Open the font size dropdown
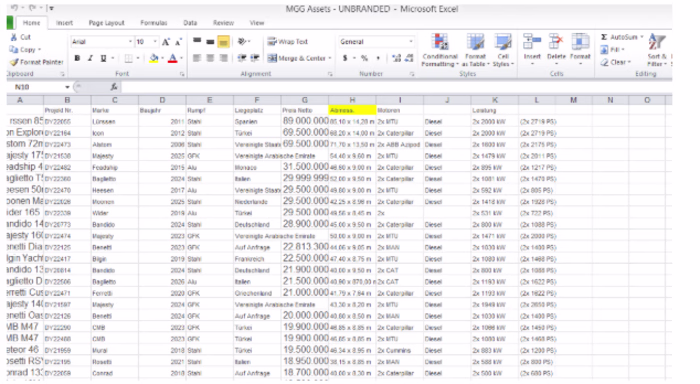Image resolution: width=700 pixels, height=384 pixels. [x=155, y=42]
